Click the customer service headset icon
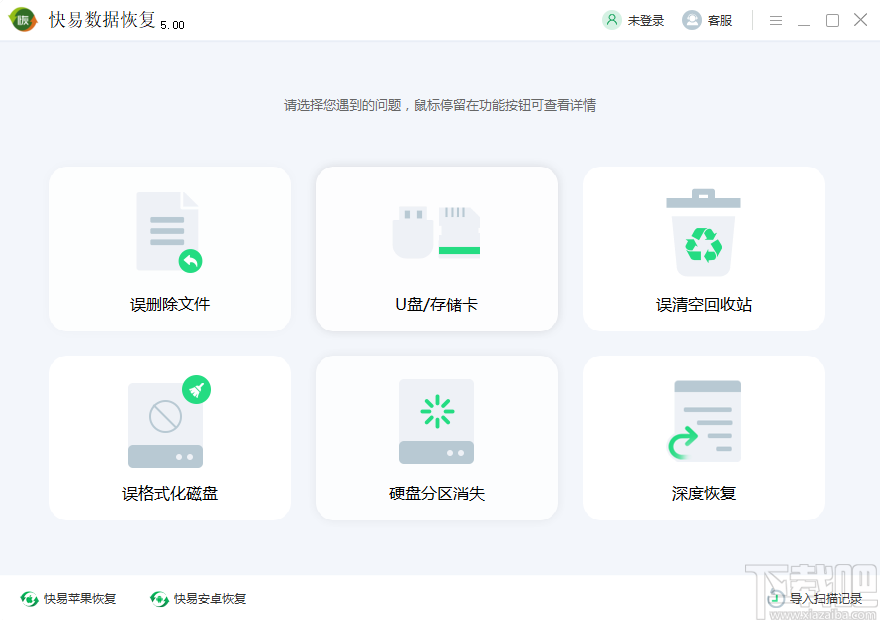Viewport: 880px width, 620px height. point(692,20)
